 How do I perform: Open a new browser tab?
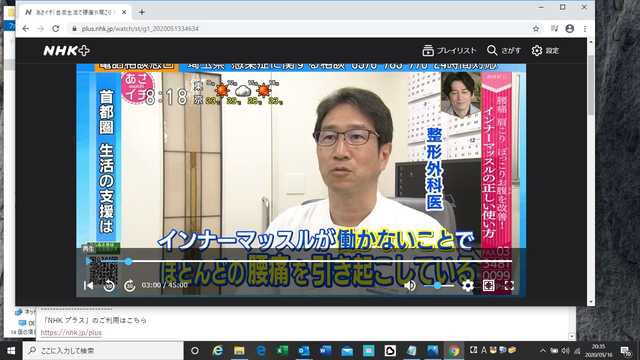[142, 12]
